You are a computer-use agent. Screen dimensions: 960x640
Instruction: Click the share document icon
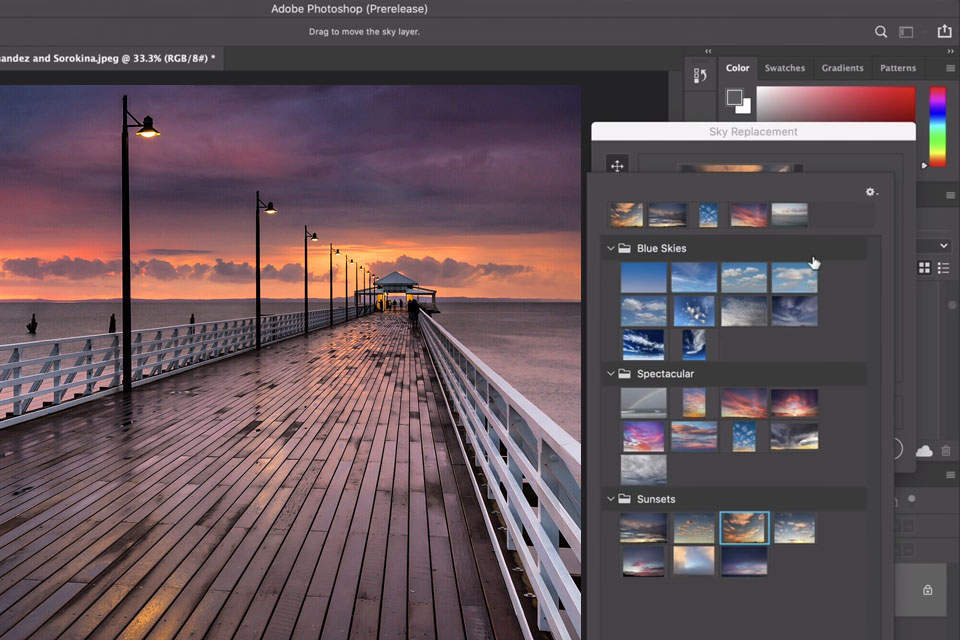[x=945, y=31]
